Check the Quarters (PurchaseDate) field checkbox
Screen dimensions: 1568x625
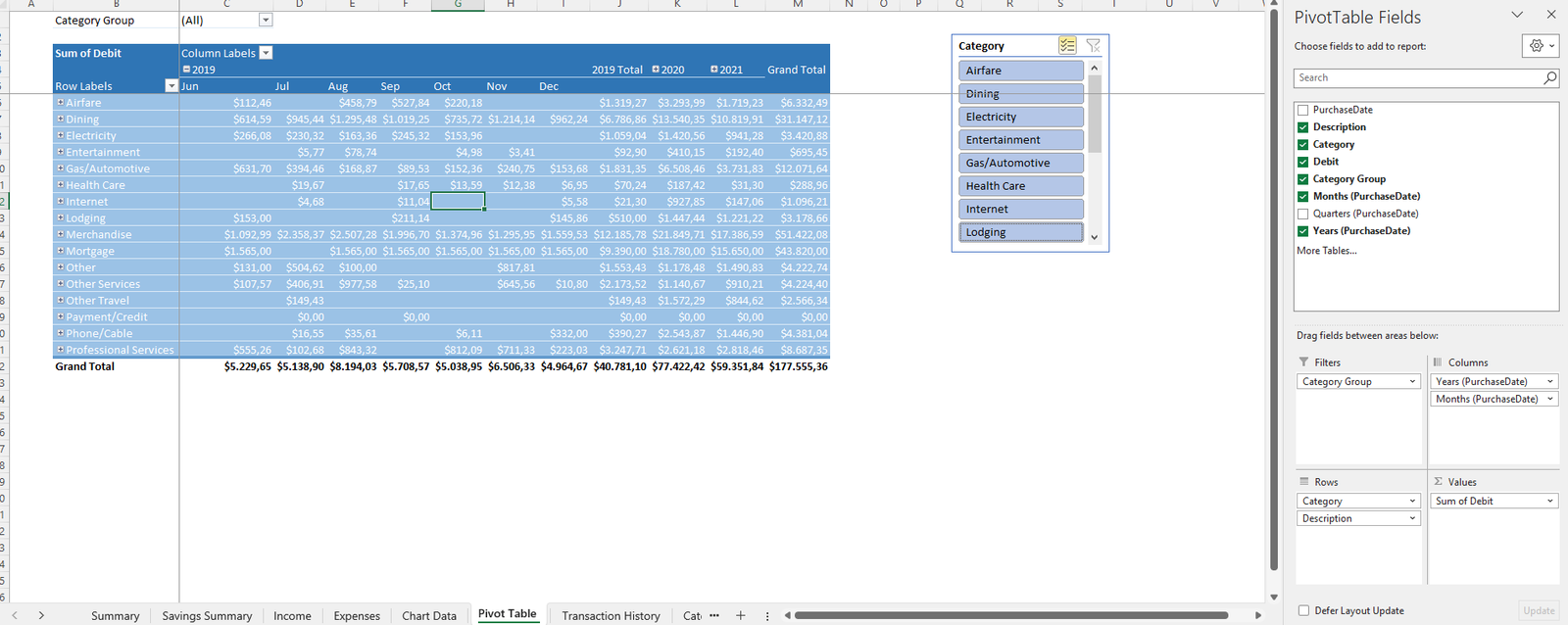tap(1302, 214)
